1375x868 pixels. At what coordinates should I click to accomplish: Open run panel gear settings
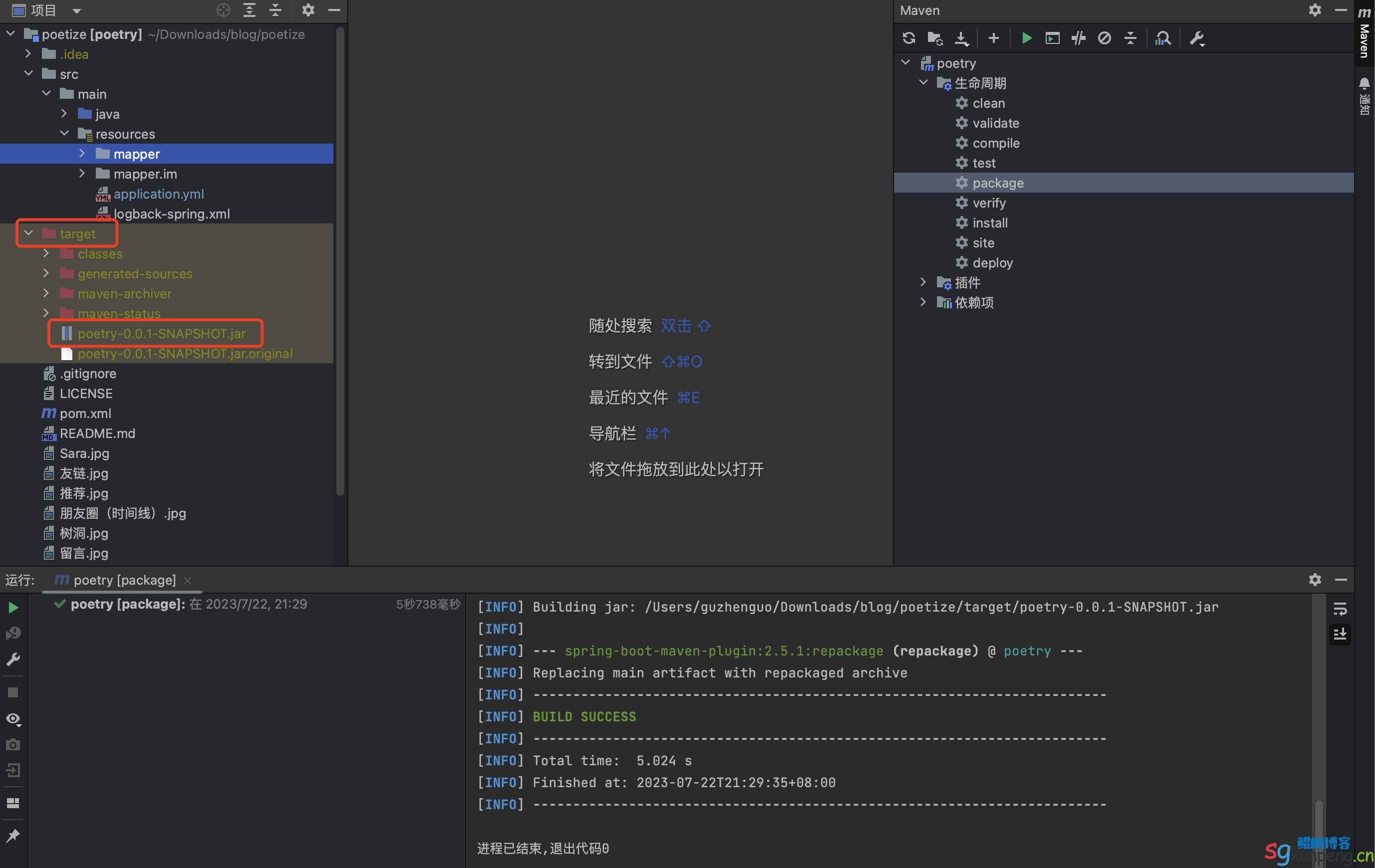[x=1315, y=580]
